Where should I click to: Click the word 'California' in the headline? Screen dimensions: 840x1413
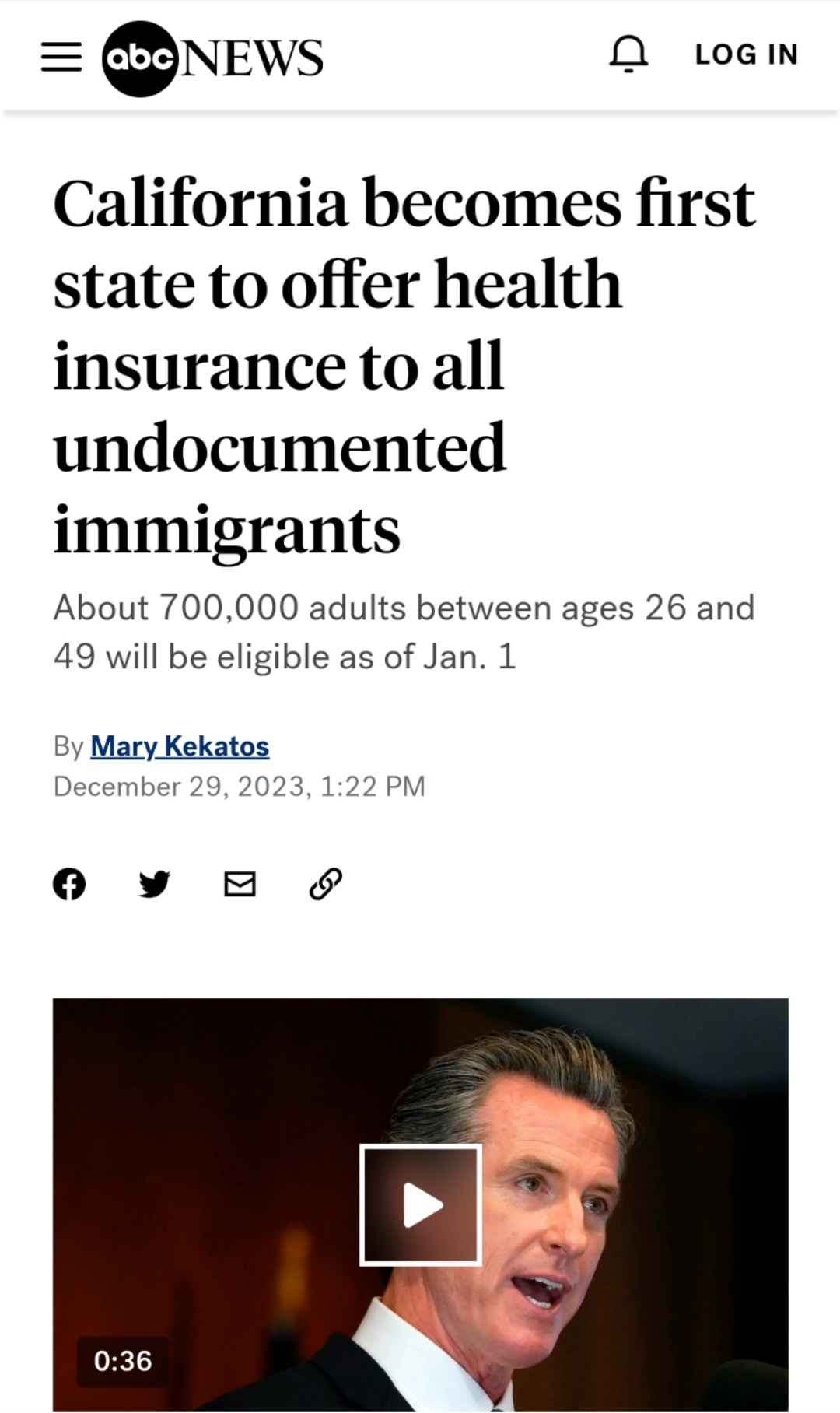201,204
